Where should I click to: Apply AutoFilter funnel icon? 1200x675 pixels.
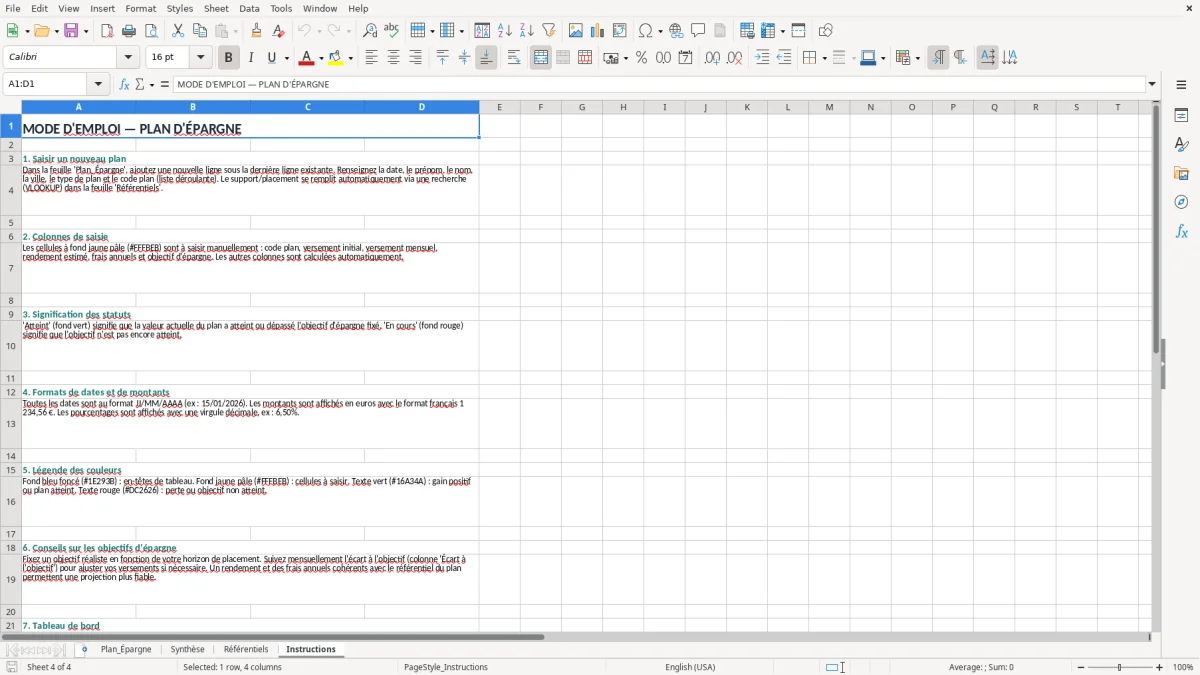pos(549,31)
